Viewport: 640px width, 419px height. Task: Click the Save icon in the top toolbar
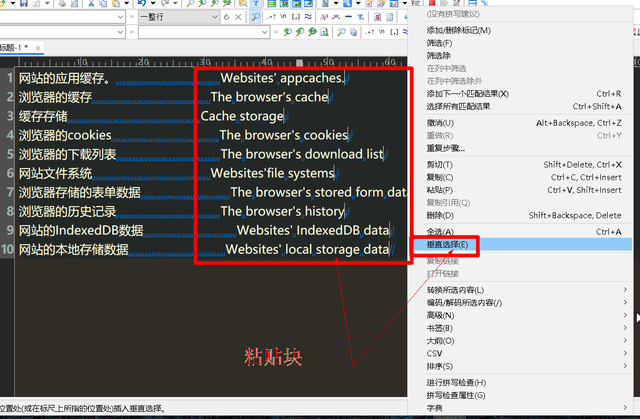23,4
